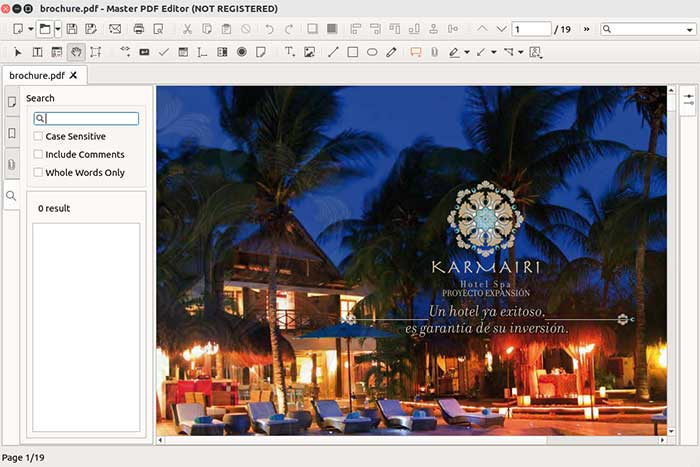Viewport: 700px width, 467px height.
Task: Click the '0 result' text
Action: (x=54, y=208)
